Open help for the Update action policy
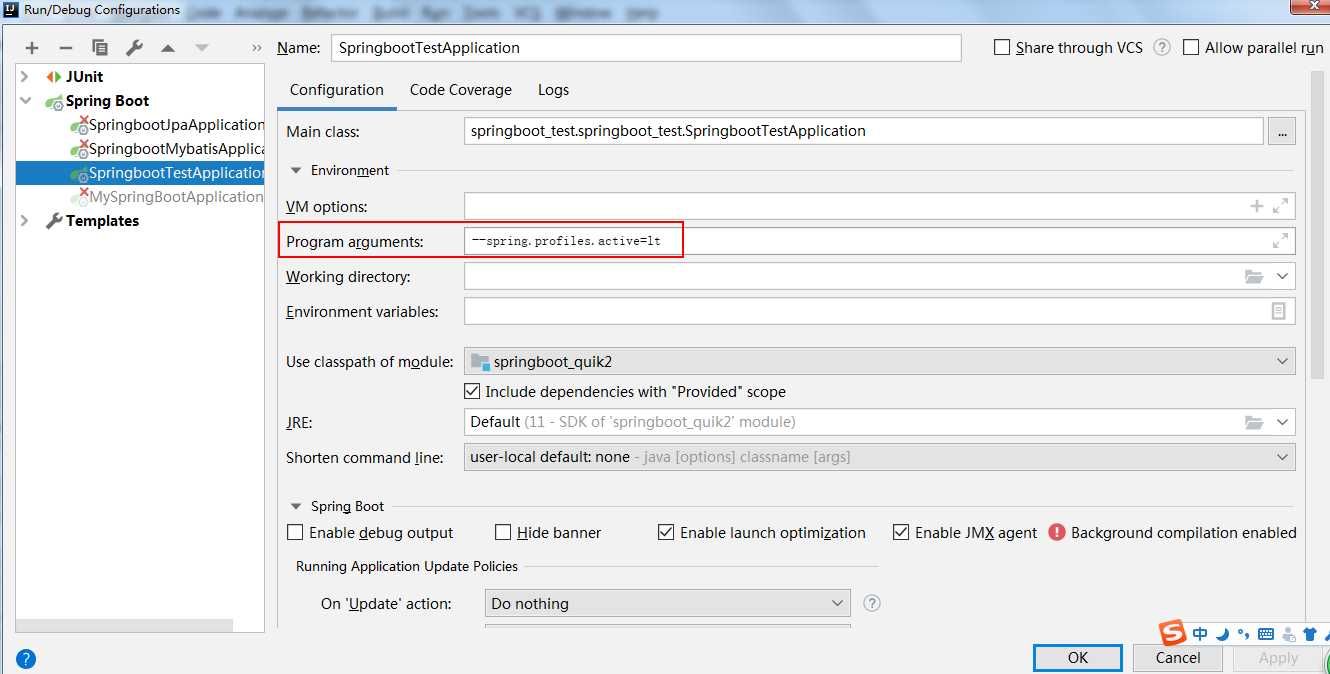Screen dimensions: 1330x674 click(x=872, y=603)
